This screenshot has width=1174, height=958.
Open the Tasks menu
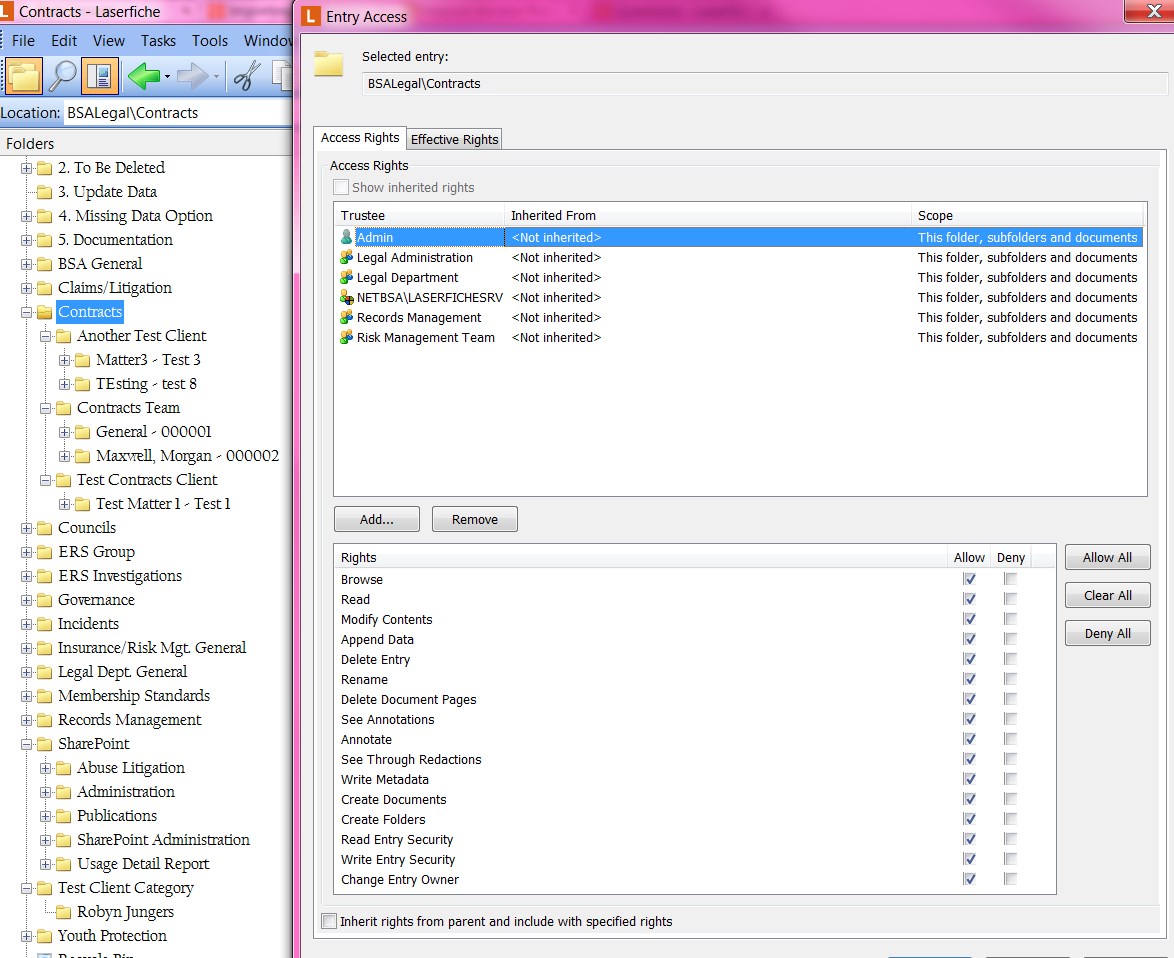coord(158,41)
